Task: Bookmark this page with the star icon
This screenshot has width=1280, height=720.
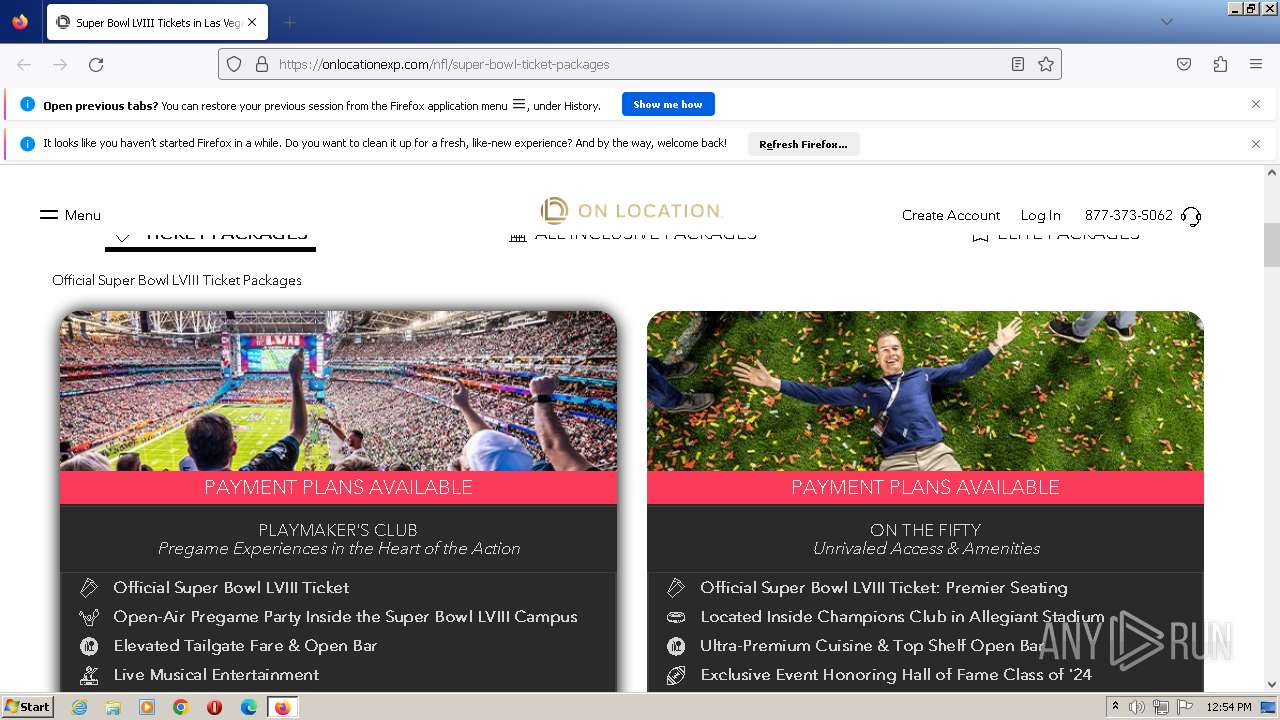Action: 1046,64
